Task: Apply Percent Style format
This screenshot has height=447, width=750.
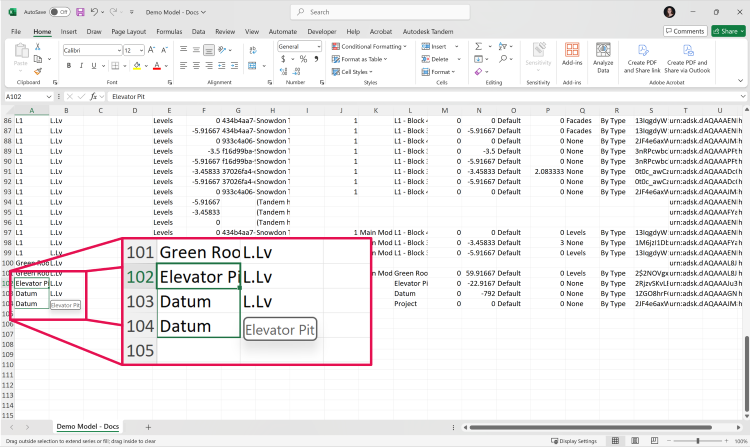Action: (303, 59)
